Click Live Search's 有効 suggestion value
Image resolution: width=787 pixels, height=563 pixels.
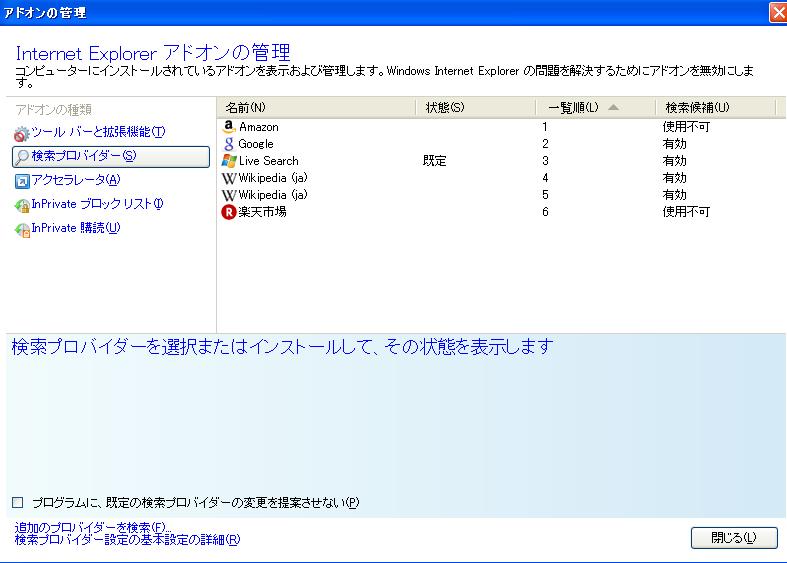coord(675,161)
